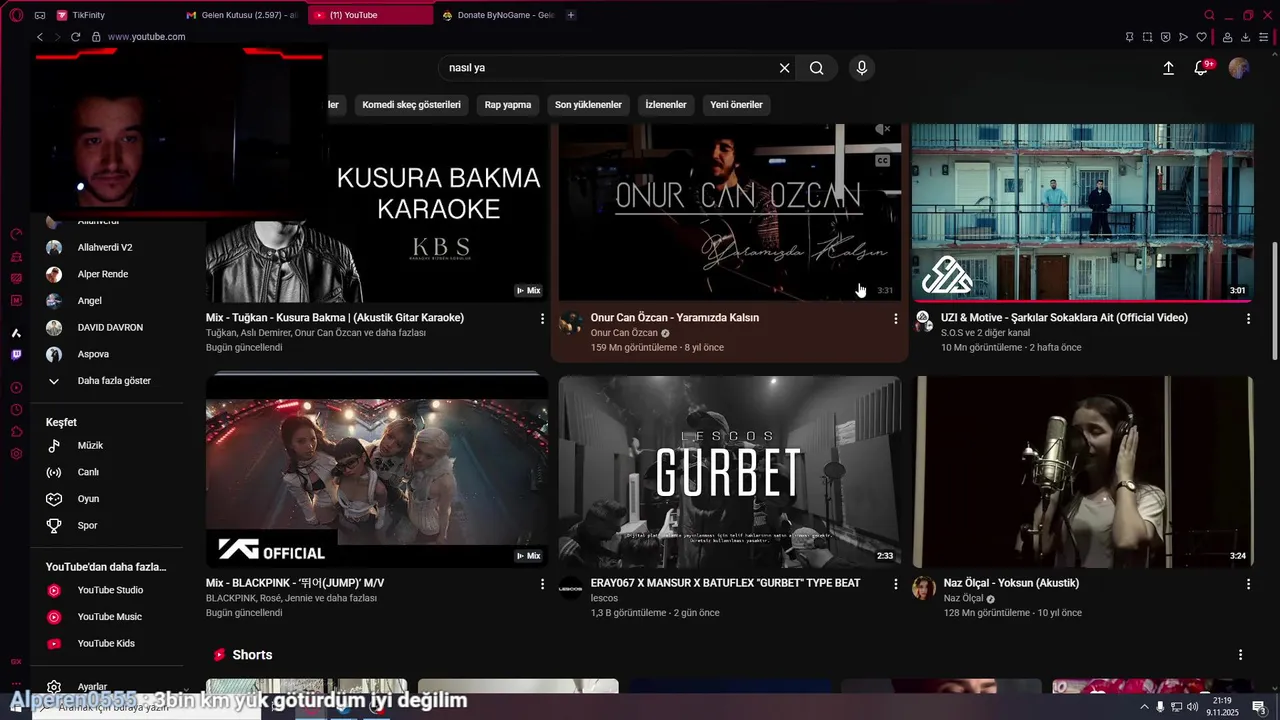The width and height of the screenshot is (1280, 720).
Task: Open the YouTube account avatar
Action: pyautogui.click(x=1239, y=68)
